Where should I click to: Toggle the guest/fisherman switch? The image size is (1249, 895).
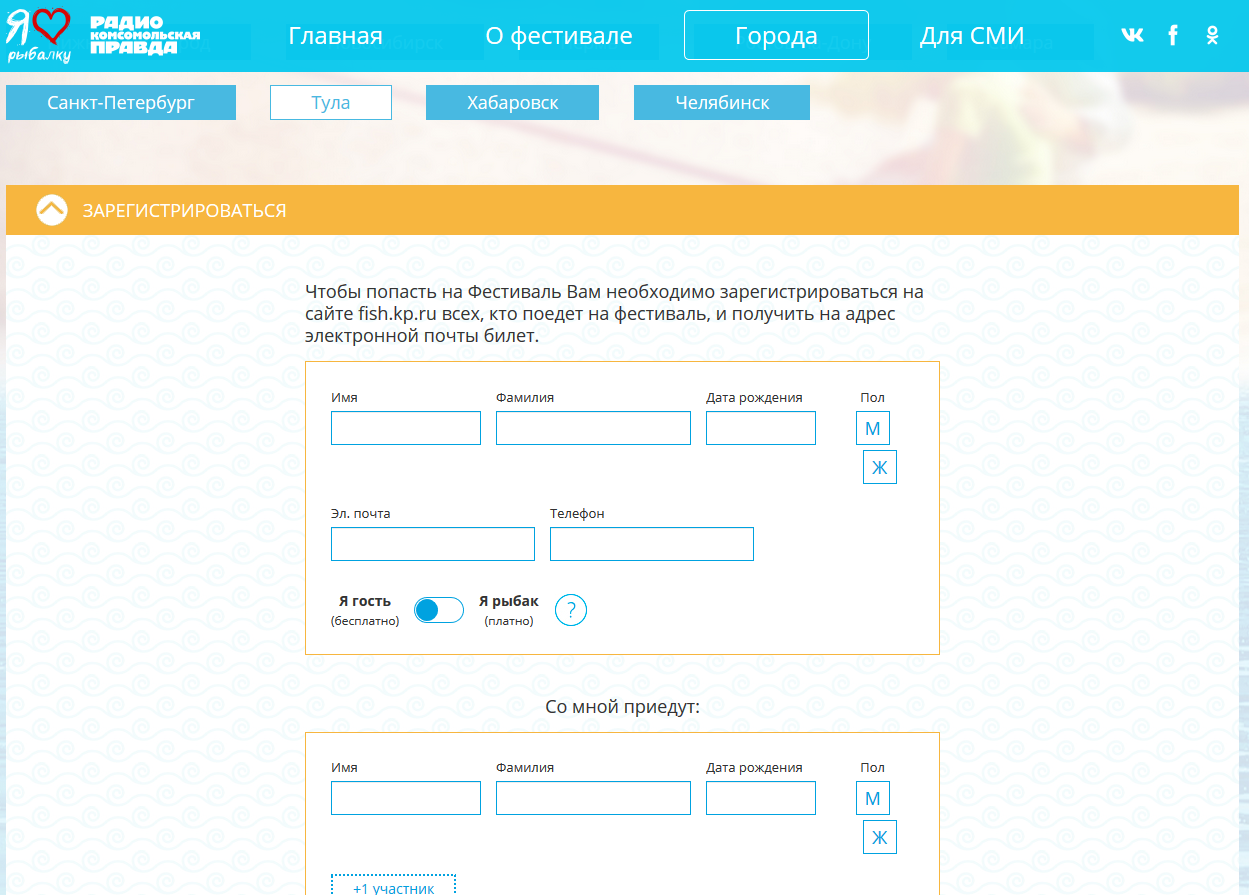(439, 610)
